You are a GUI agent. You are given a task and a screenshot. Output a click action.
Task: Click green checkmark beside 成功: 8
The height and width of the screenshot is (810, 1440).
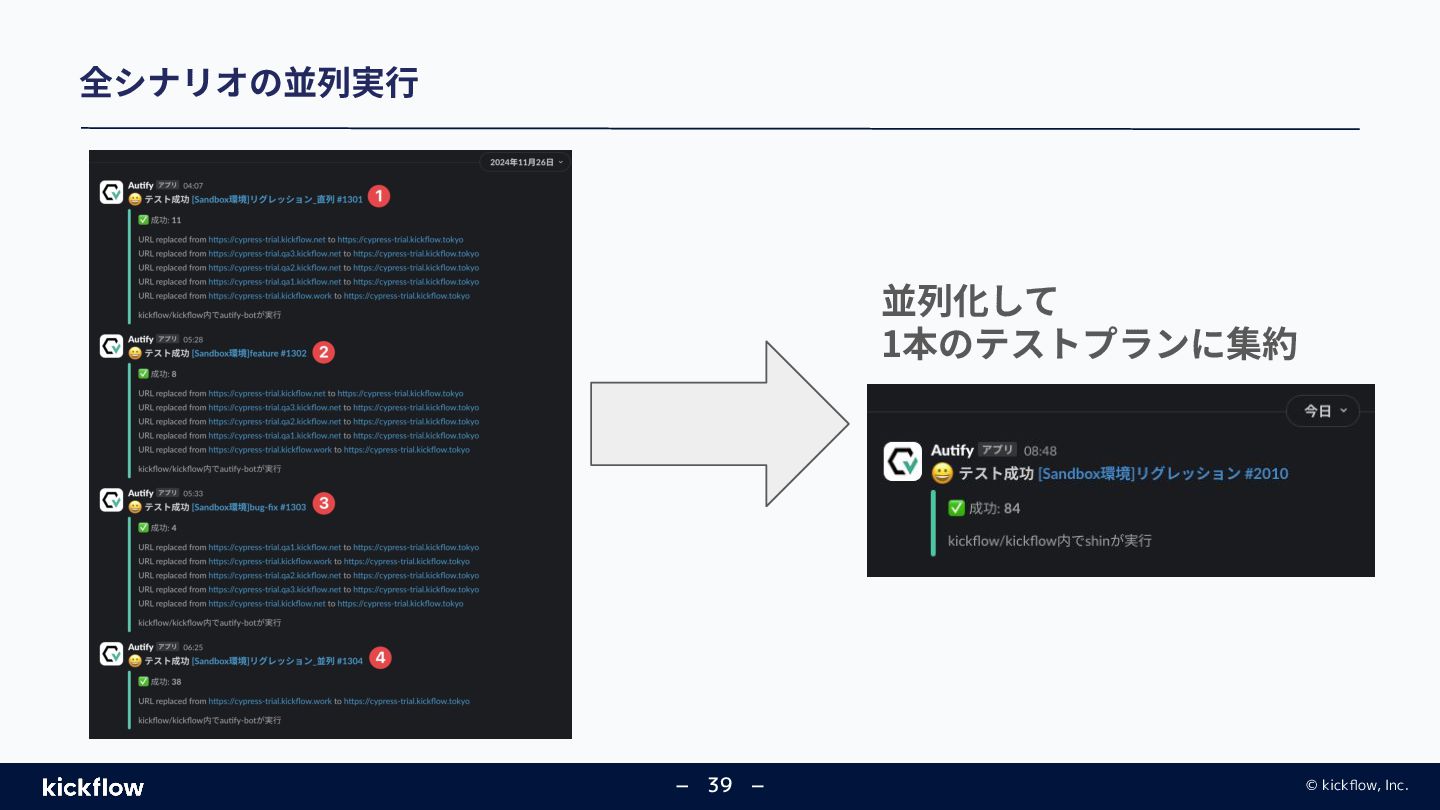143,374
